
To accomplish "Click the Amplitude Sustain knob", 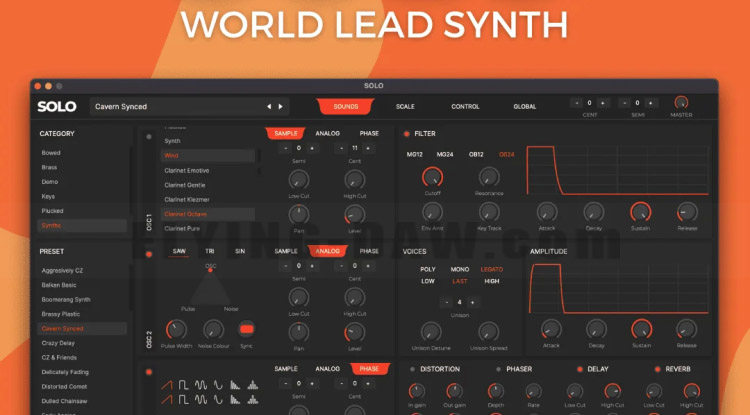I will coord(641,330).
